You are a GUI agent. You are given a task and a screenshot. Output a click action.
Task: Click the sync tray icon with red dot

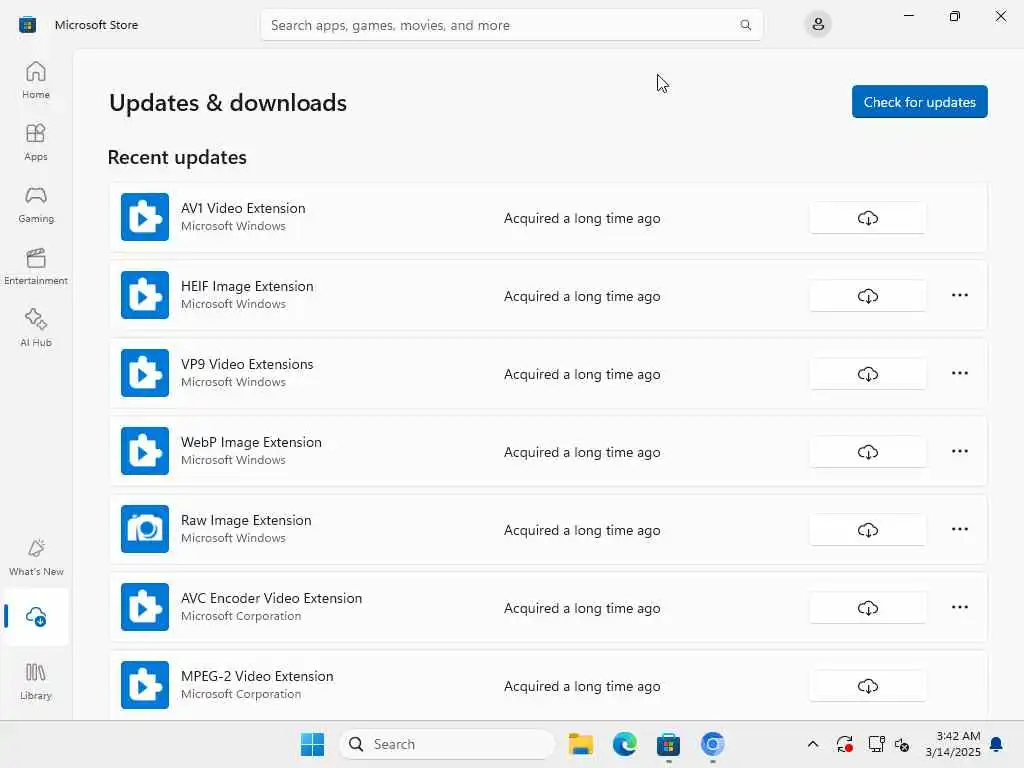tap(844, 744)
